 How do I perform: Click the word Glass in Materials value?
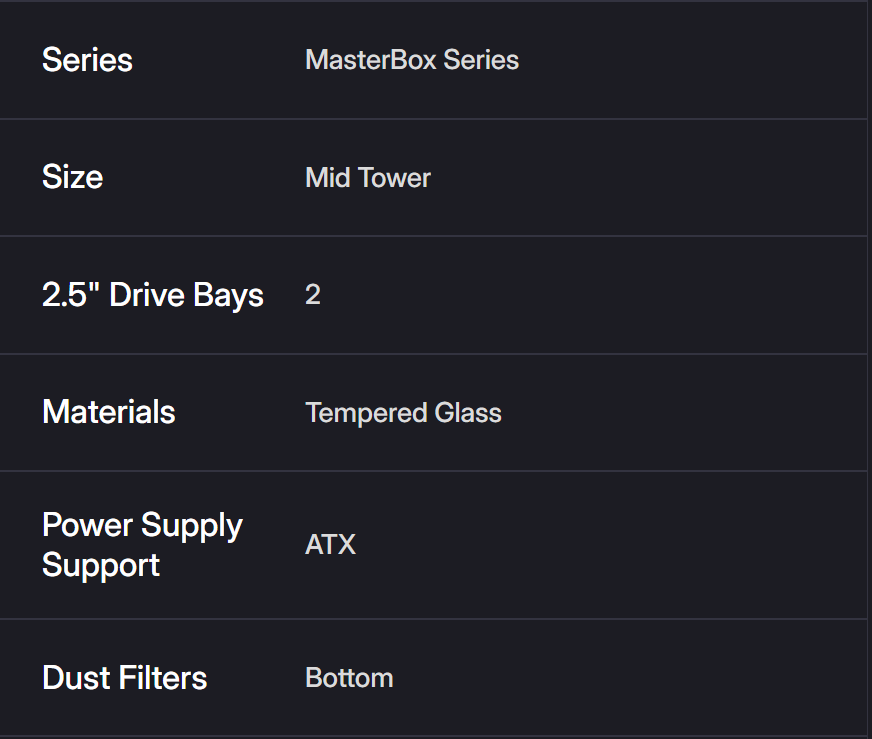467,413
